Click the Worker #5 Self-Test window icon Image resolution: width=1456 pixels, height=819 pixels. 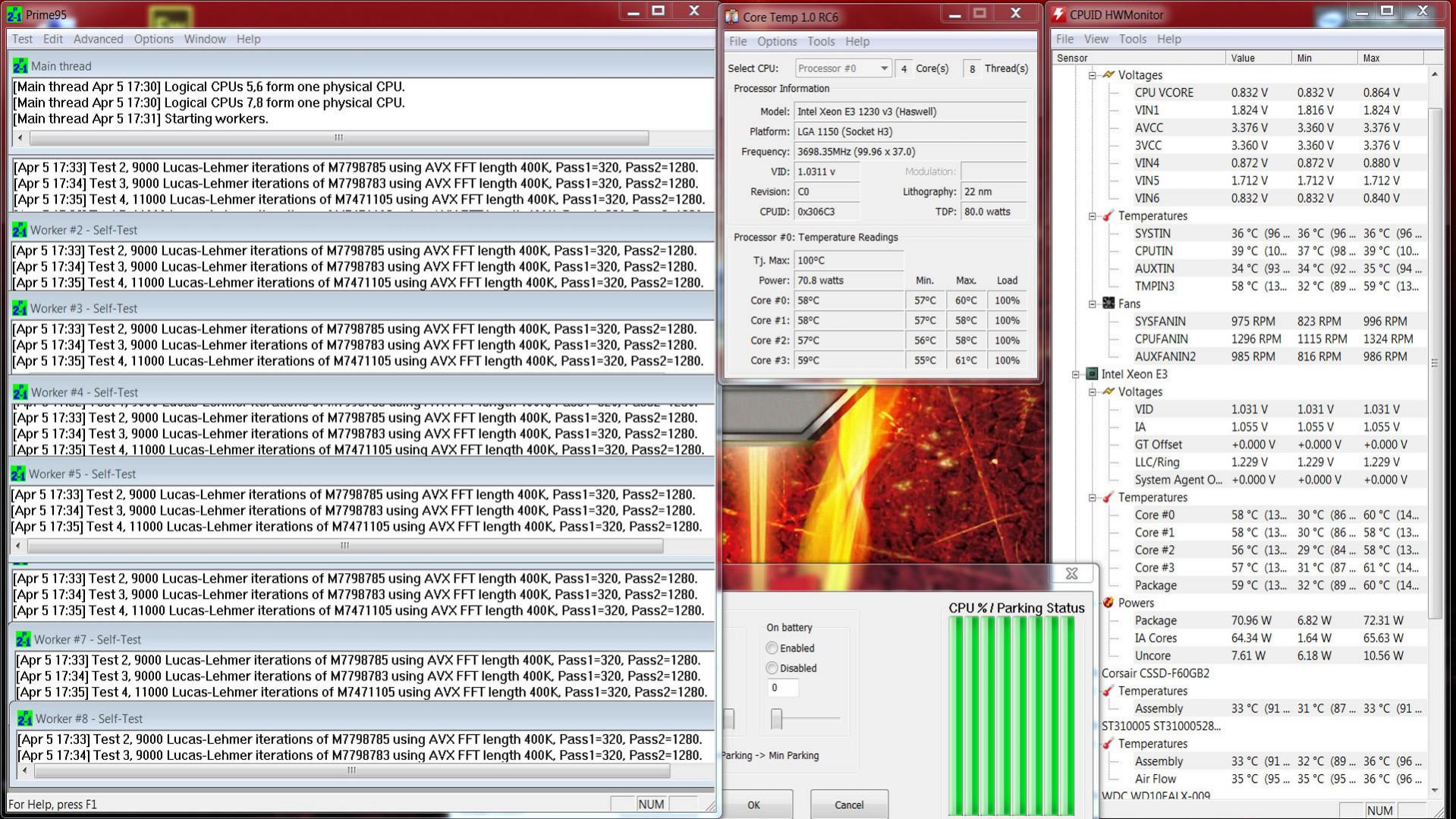(x=18, y=474)
